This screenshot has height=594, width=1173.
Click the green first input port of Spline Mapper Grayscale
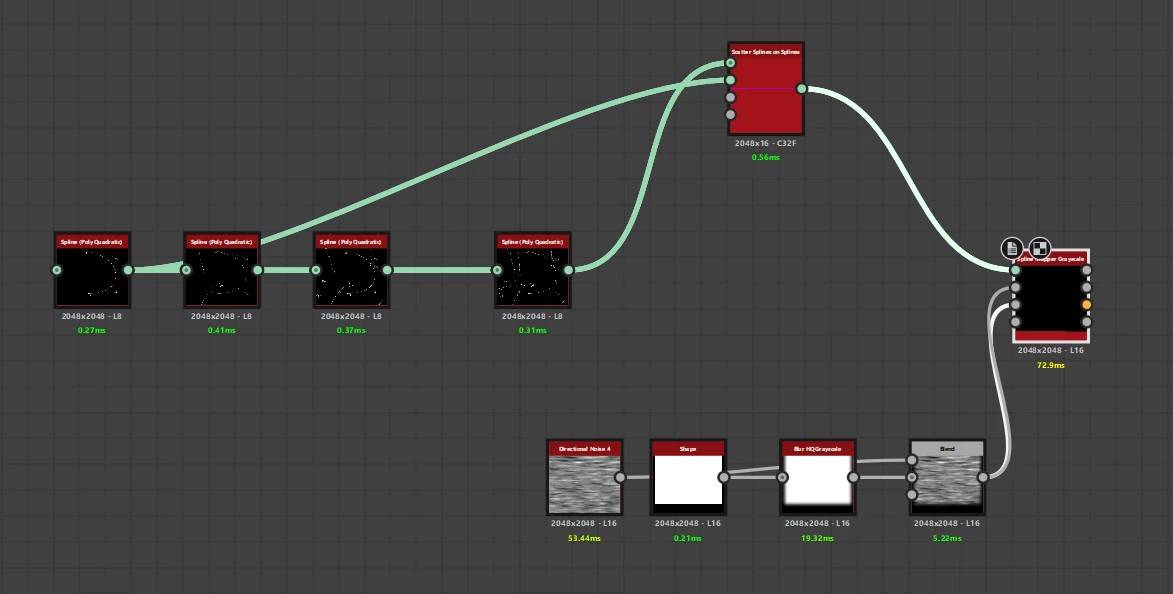(x=1015, y=270)
